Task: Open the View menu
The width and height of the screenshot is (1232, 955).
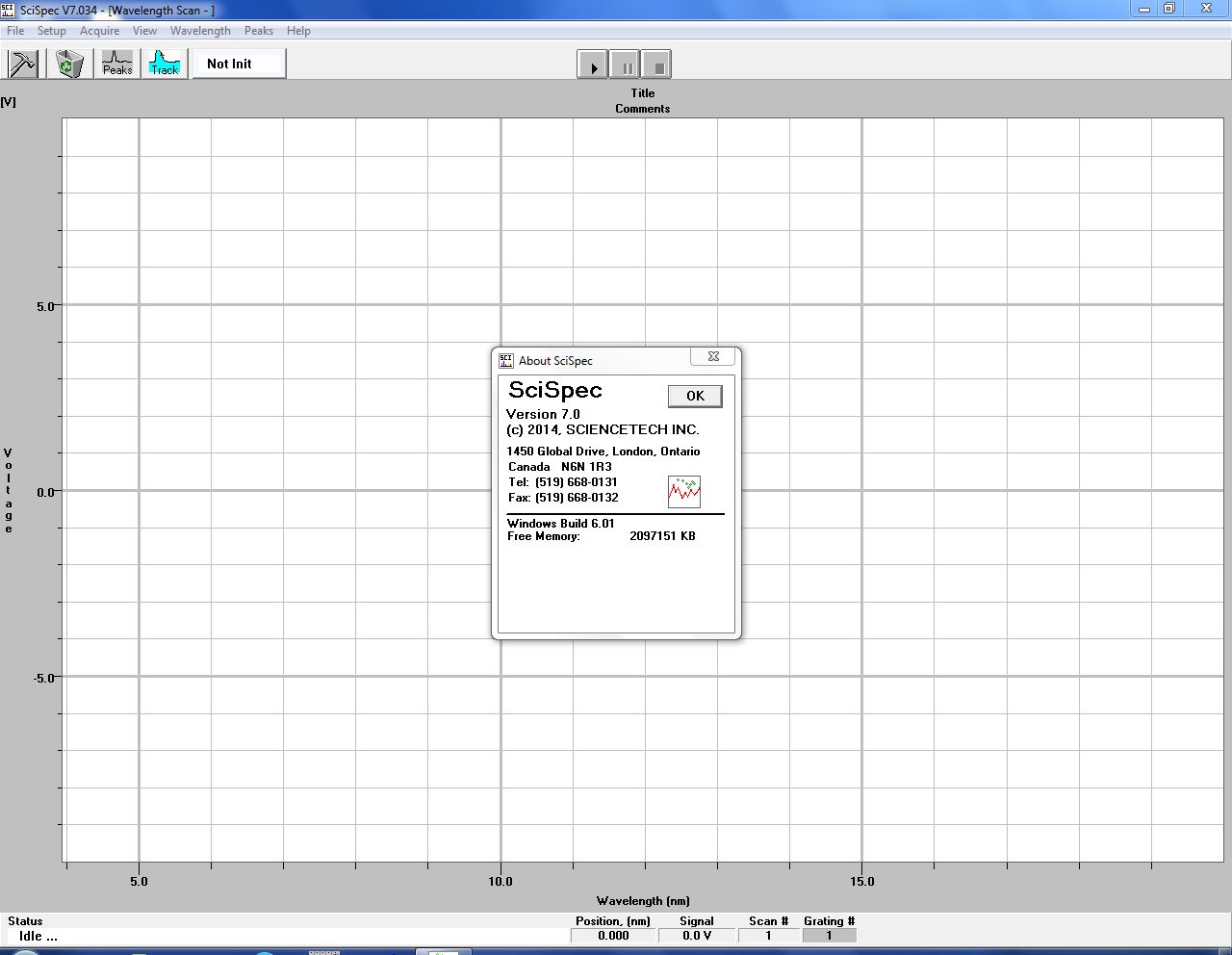Action: pos(144,31)
